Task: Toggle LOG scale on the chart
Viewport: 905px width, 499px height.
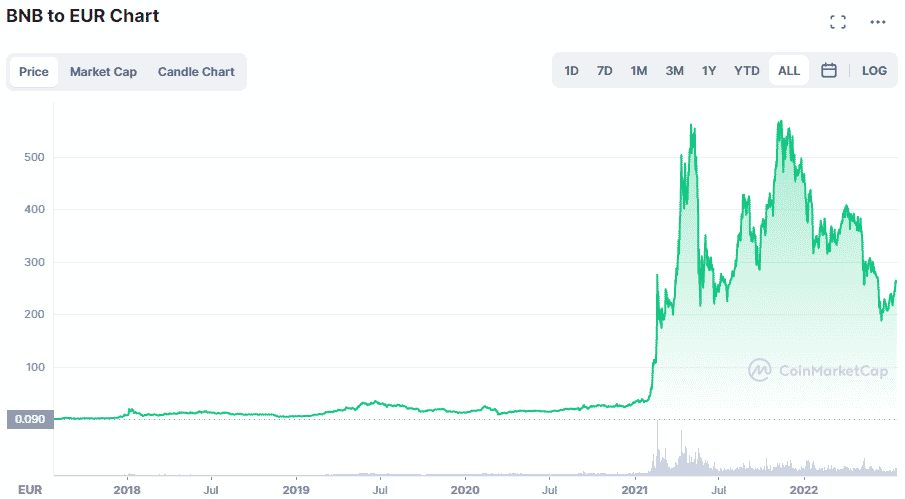Action: coord(874,71)
